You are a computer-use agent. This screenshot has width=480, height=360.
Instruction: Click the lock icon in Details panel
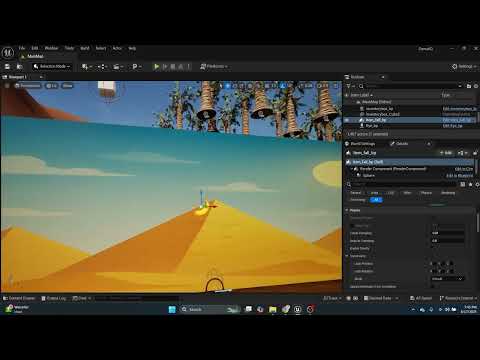point(475,153)
